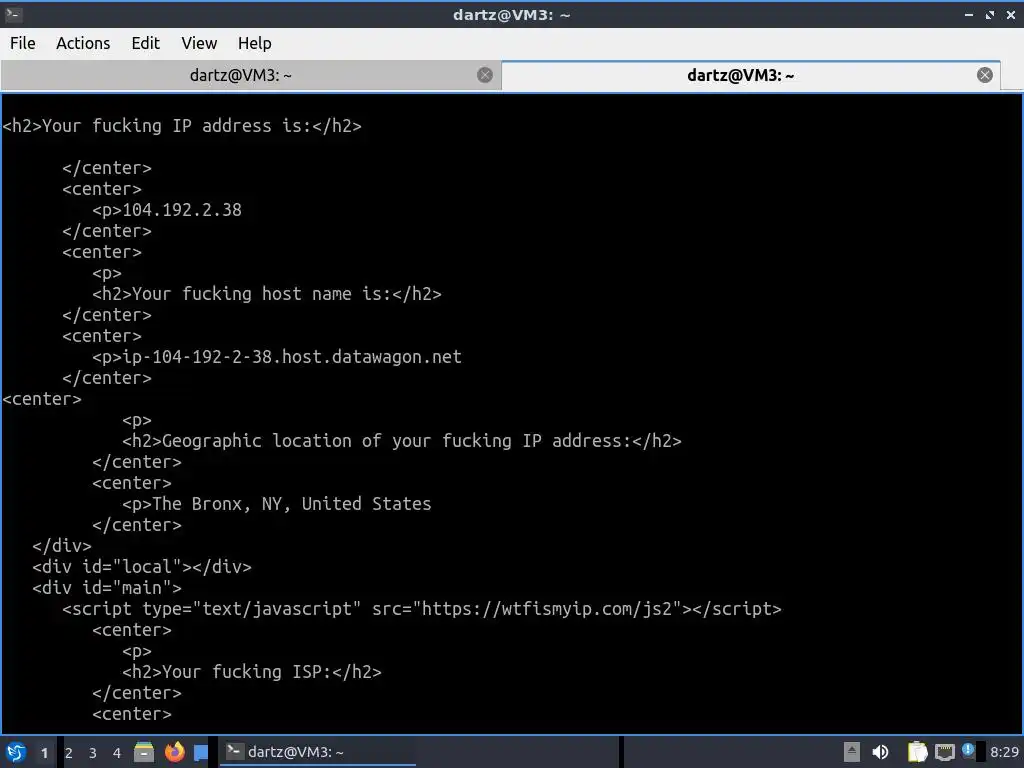The image size is (1024, 768).
Task: Select the second dartz@VM3 terminal tab
Action: 741,75
